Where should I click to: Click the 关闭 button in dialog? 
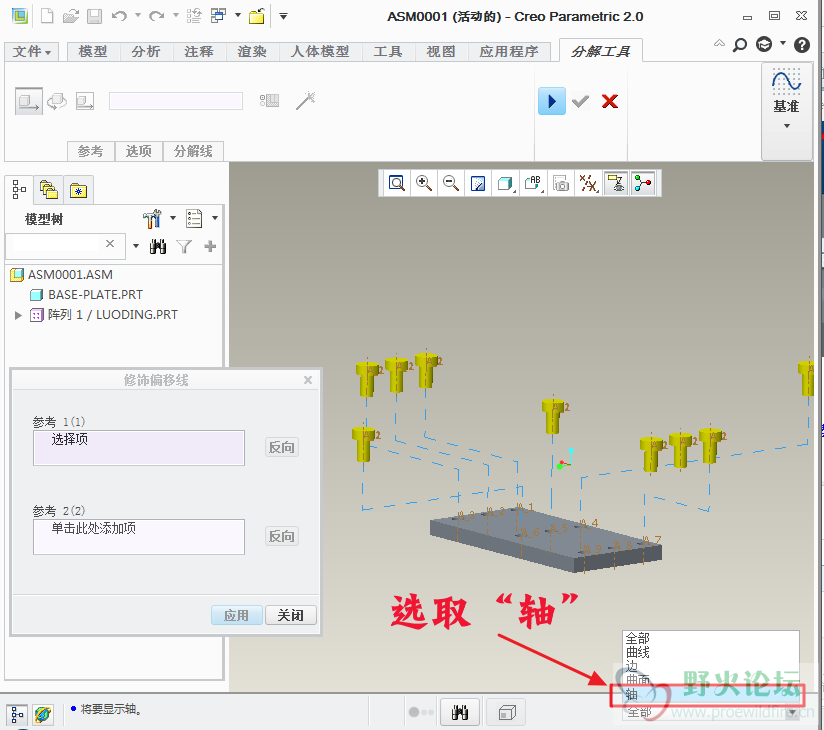[291, 615]
